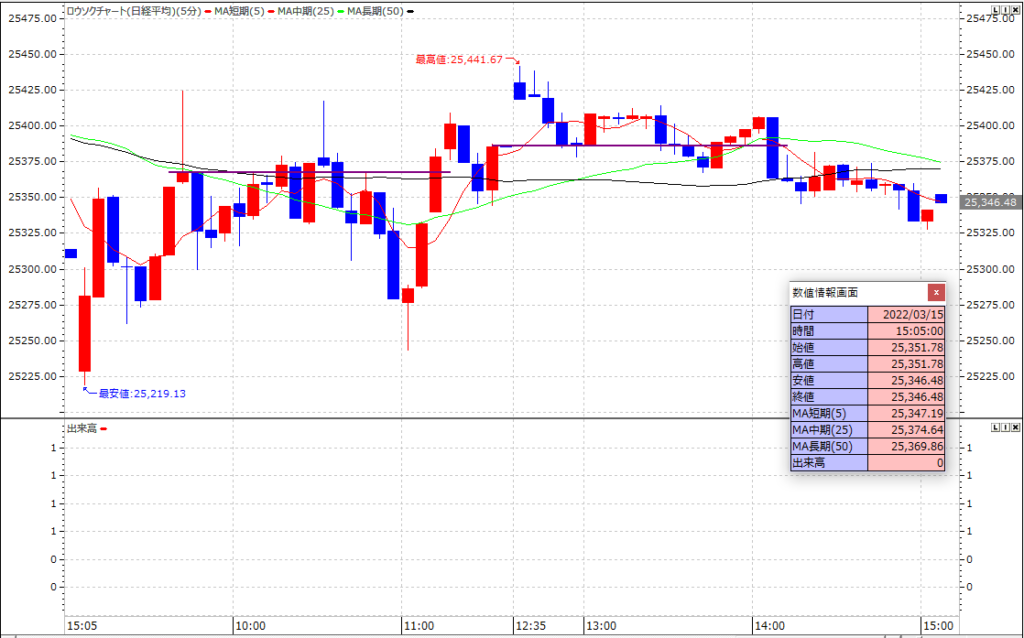Image resolution: width=1024 pixels, height=638 pixels.
Task: Click the MA短期(5) value 25,347.19
Action: pyautogui.click(x=906, y=413)
